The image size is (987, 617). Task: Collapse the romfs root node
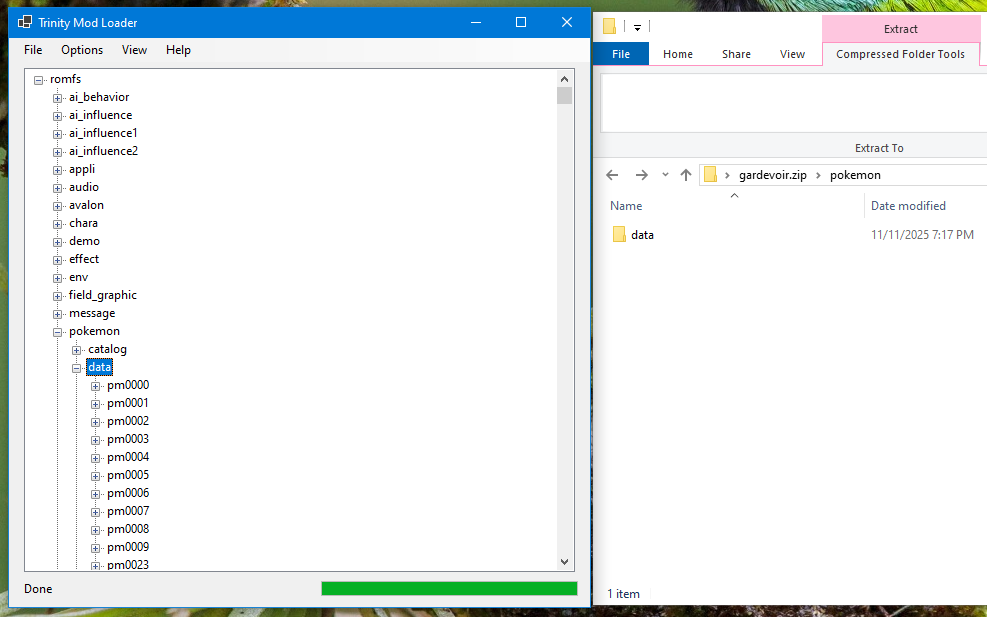[x=38, y=80]
